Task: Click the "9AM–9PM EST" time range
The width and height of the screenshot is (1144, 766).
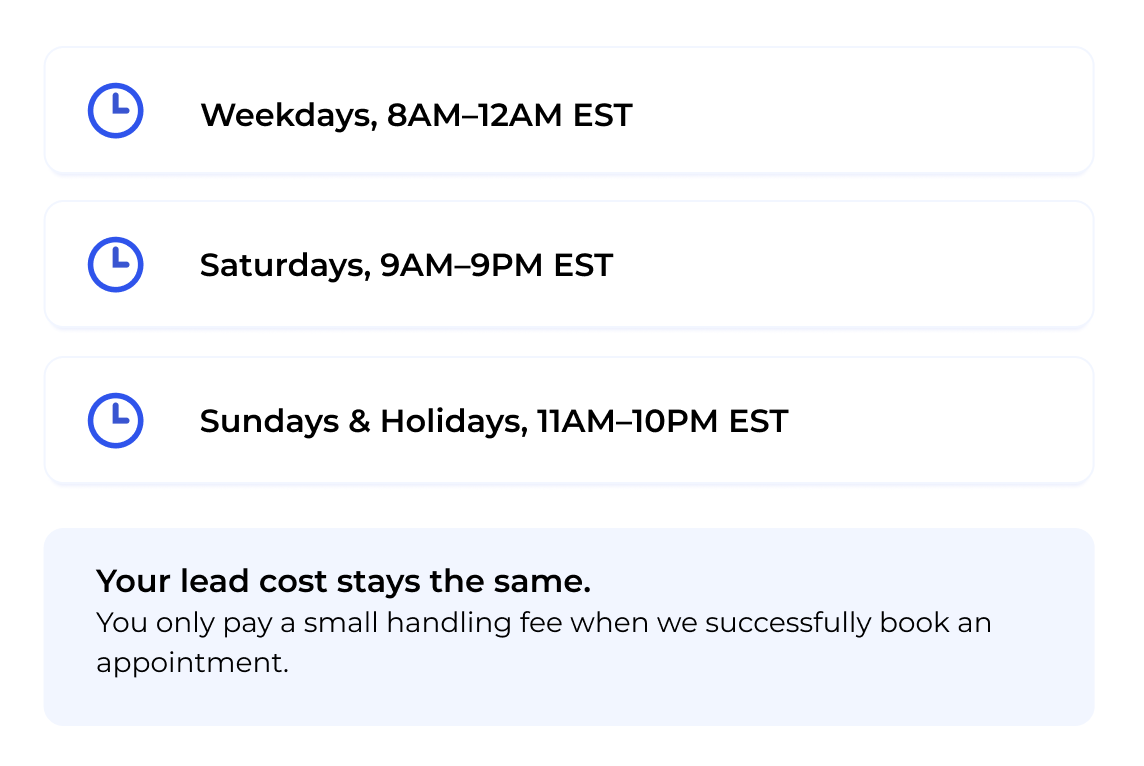Action: tap(496, 266)
